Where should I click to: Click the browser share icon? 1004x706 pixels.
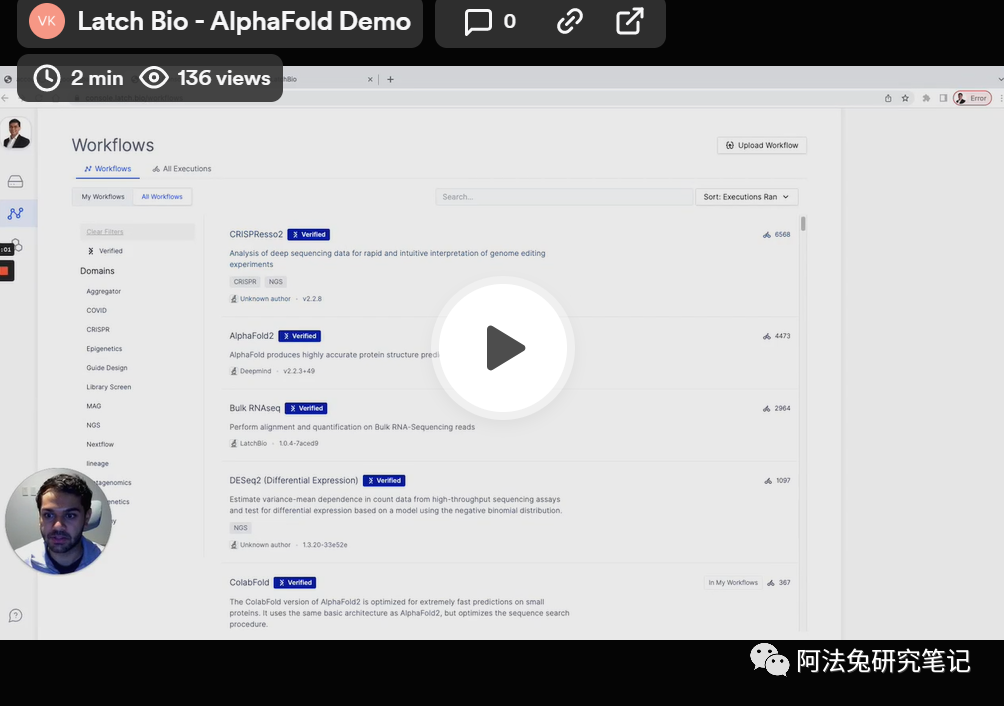(x=888, y=98)
